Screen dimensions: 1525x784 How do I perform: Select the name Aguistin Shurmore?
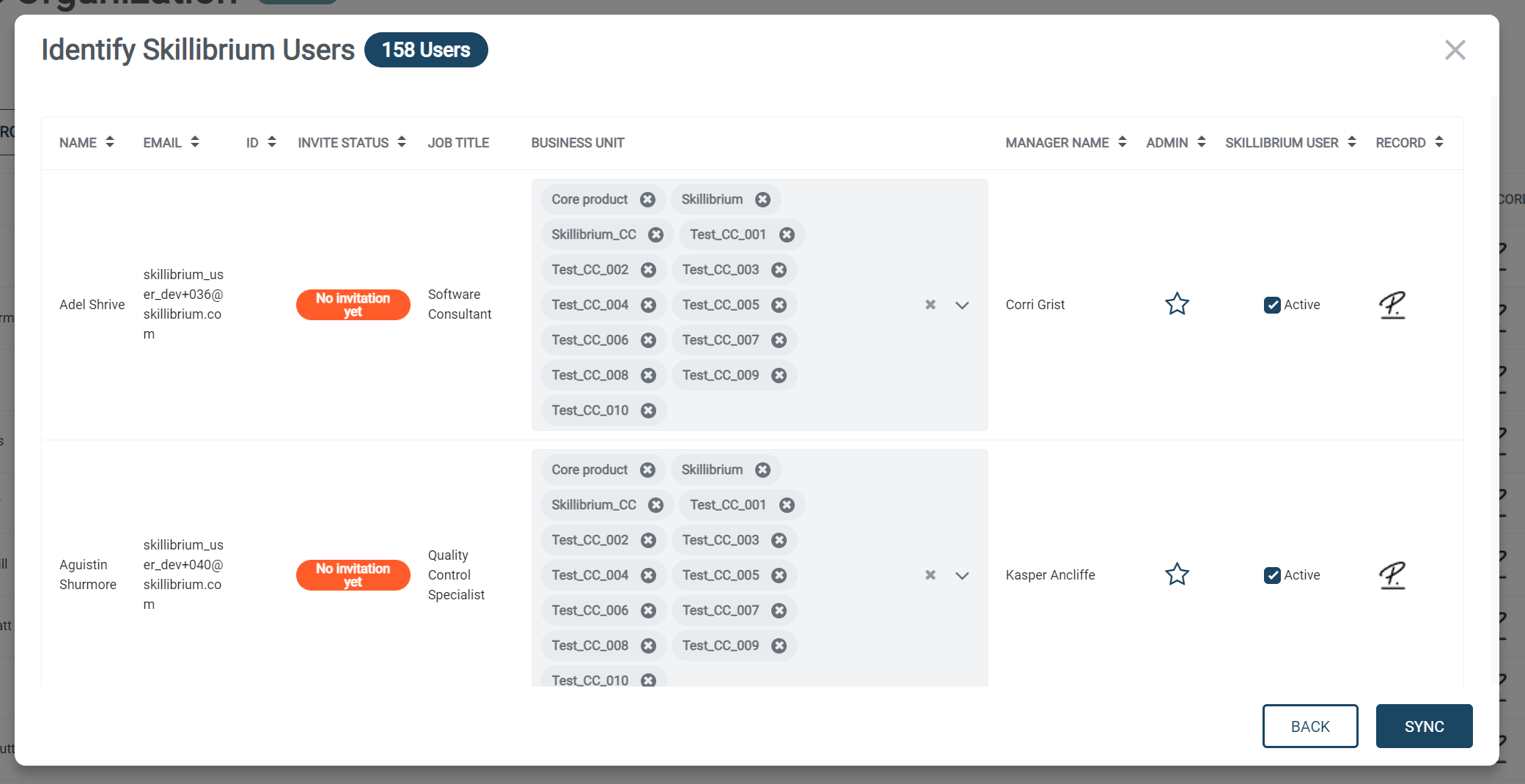tap(88, 575)
